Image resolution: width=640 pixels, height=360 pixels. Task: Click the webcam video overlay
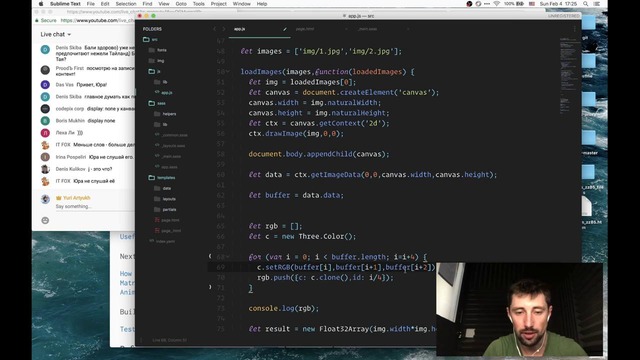point(519,309)
